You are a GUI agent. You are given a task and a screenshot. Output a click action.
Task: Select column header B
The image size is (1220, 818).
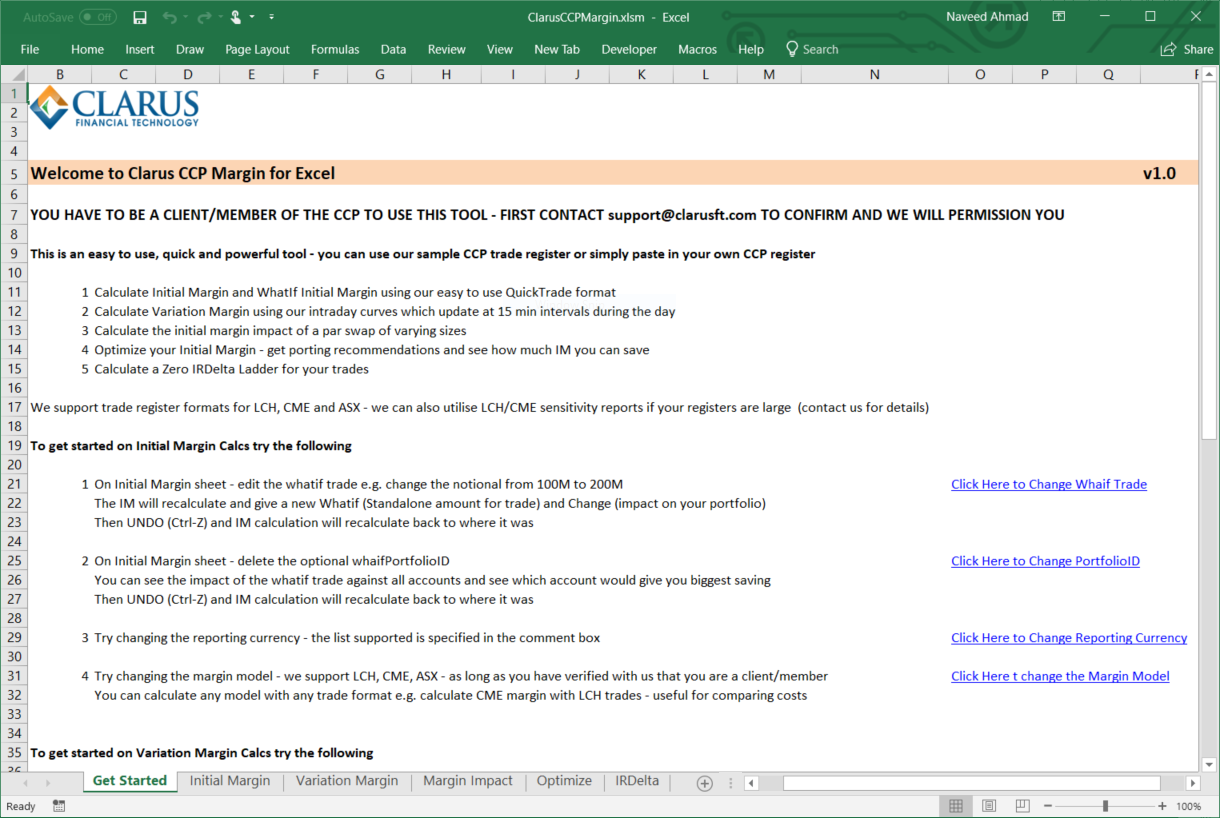60,75
